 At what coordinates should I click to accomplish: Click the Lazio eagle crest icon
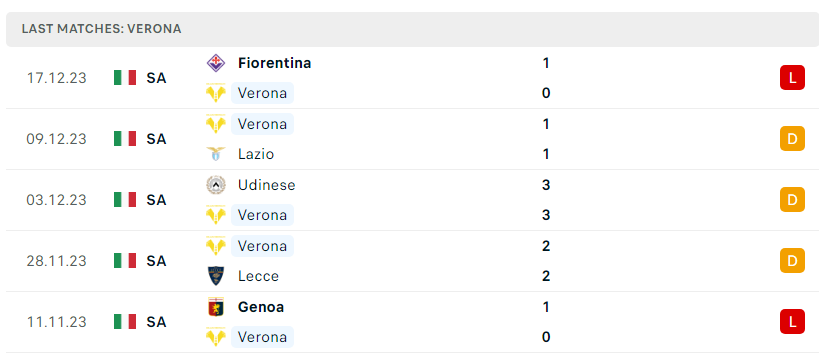tap(216, 154)
